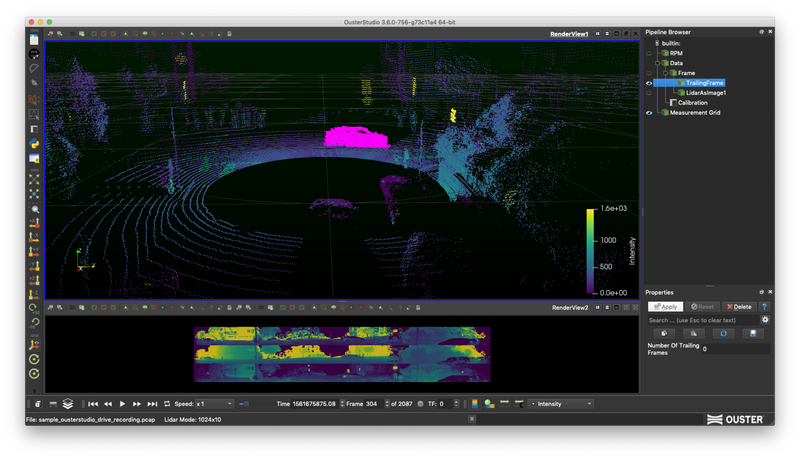Viewport: 800px width, 459px height.
Task: Click the reset camera icon in sidebar
Action: [34, 181]
